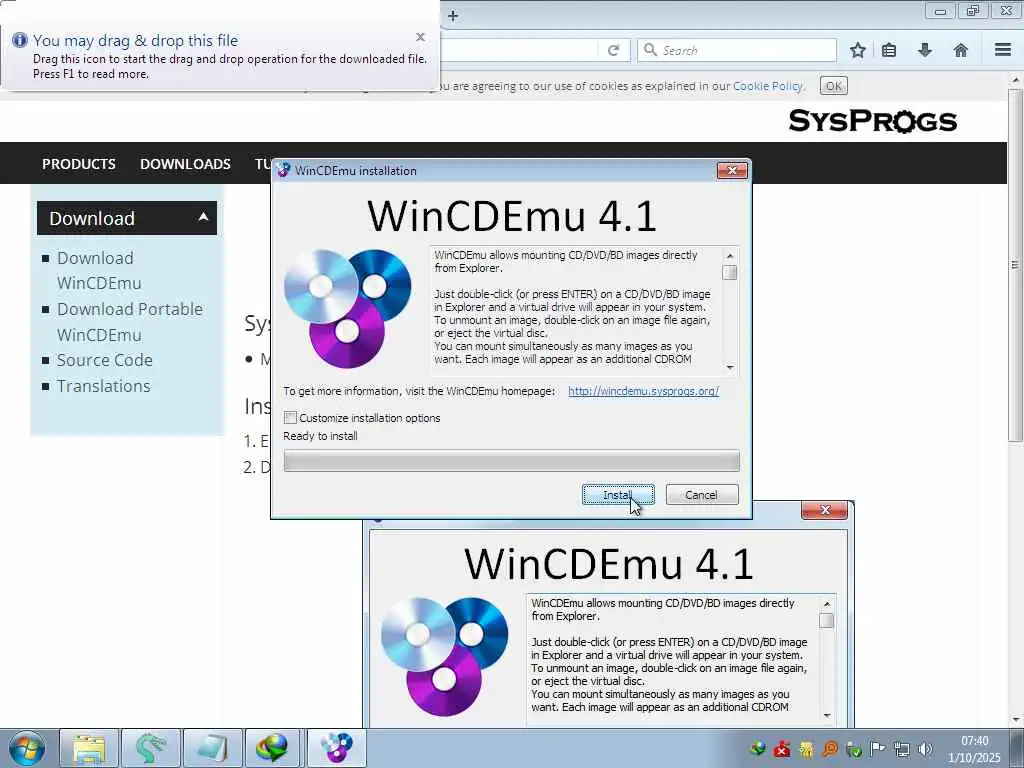Cancel the WinCDEmu installation dialog
Viewport: 1024px width, 768px height.
[701, 494]
